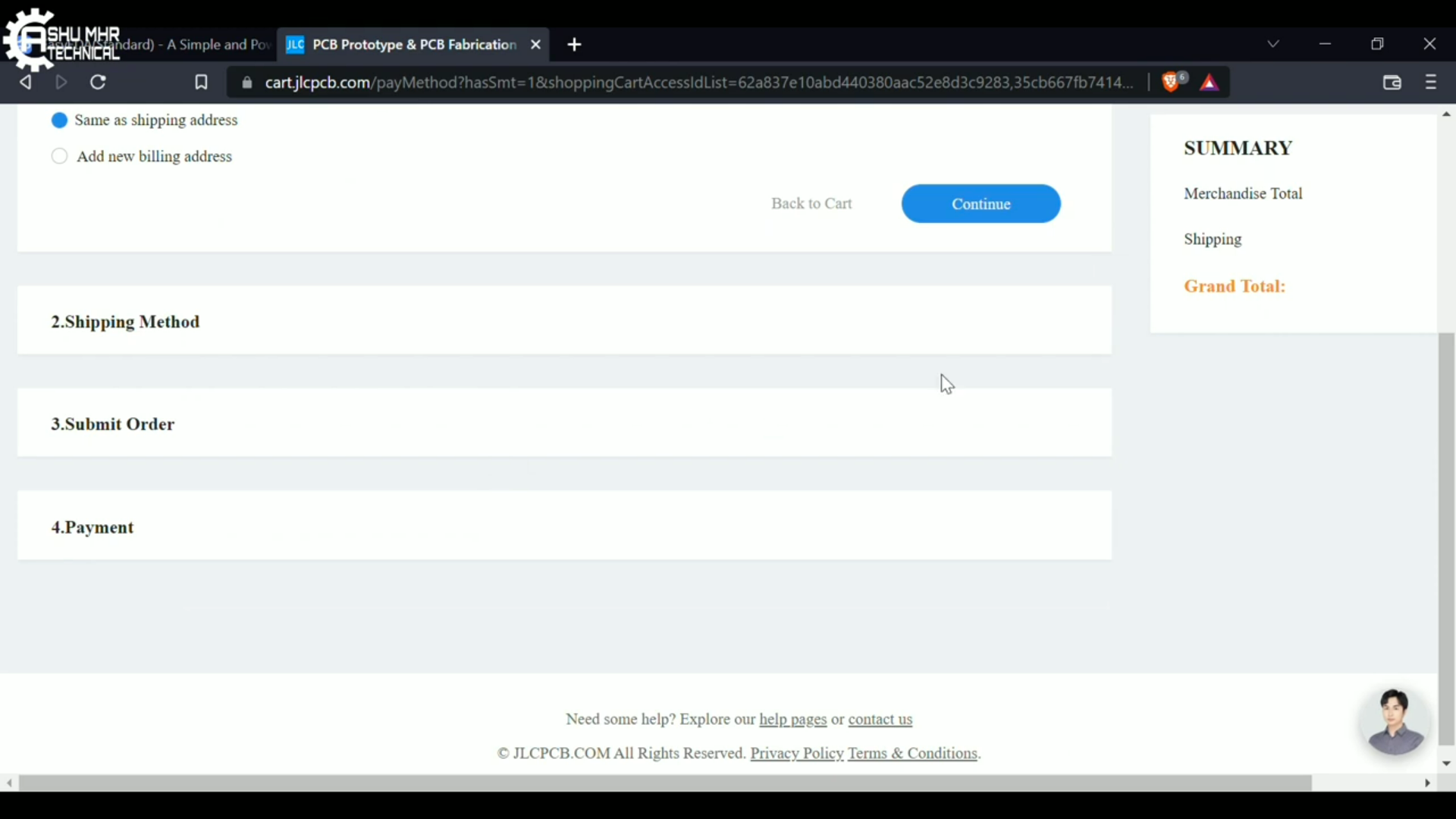
Task: Expand the 4.Payment section
Action: pyautogui.click(x=93, y=528)
